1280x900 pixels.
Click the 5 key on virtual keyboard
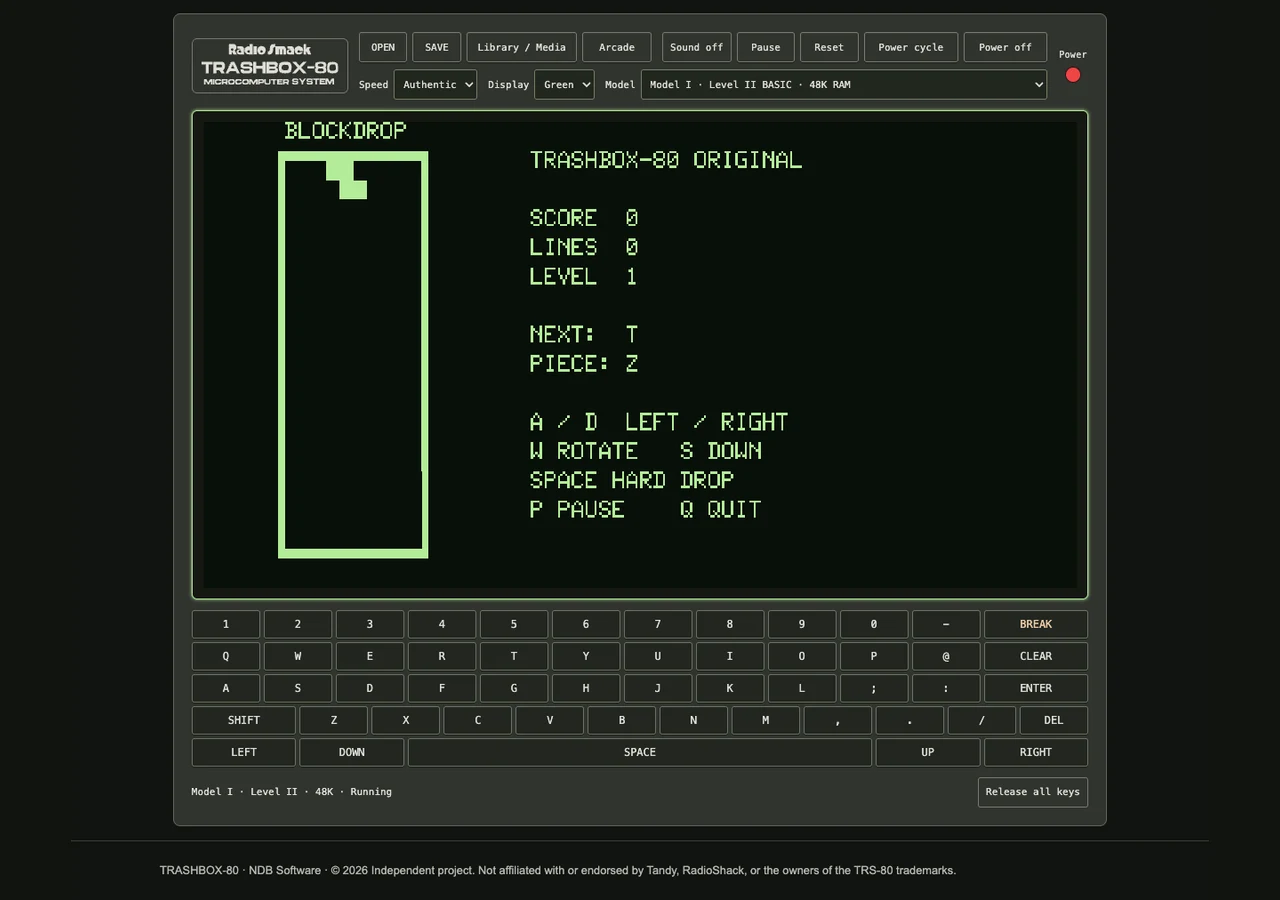(514, 624)
